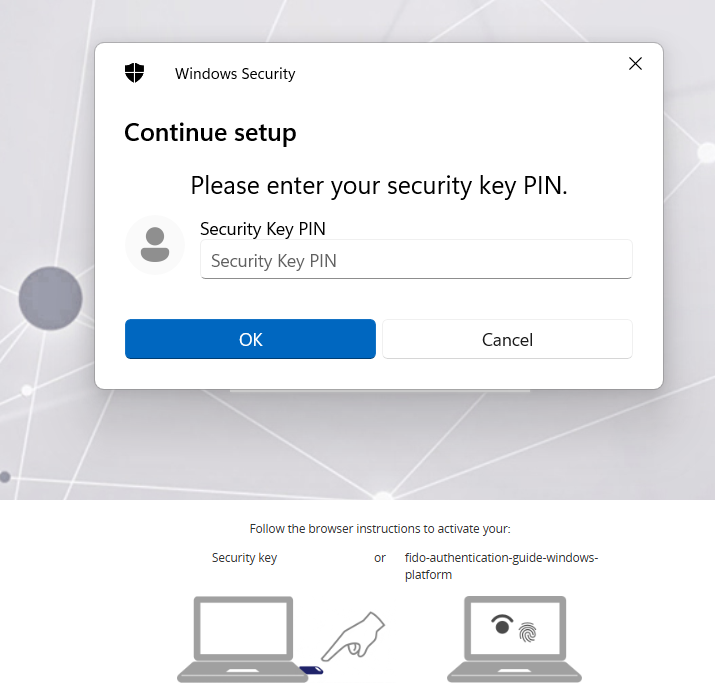This screenshot has width=715, height=692.
Task: Click the fido-authentication-guide-windows-platform text
Action: pos(501,566)
